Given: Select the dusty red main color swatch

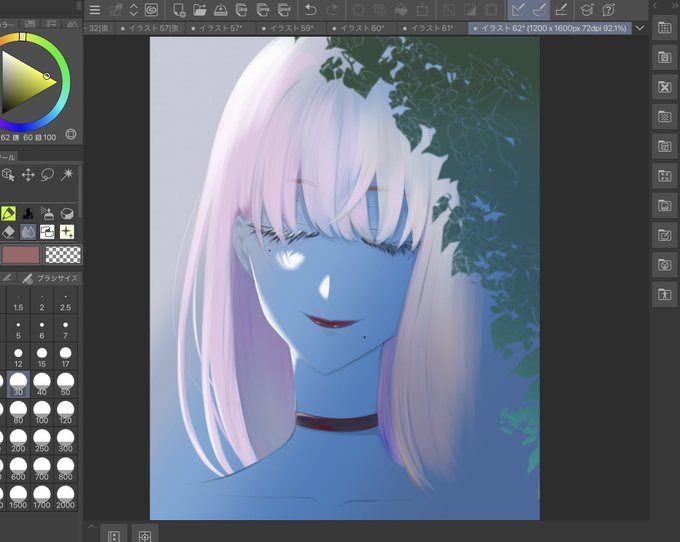Looking at the screenshot, I should tap(21, 255).
